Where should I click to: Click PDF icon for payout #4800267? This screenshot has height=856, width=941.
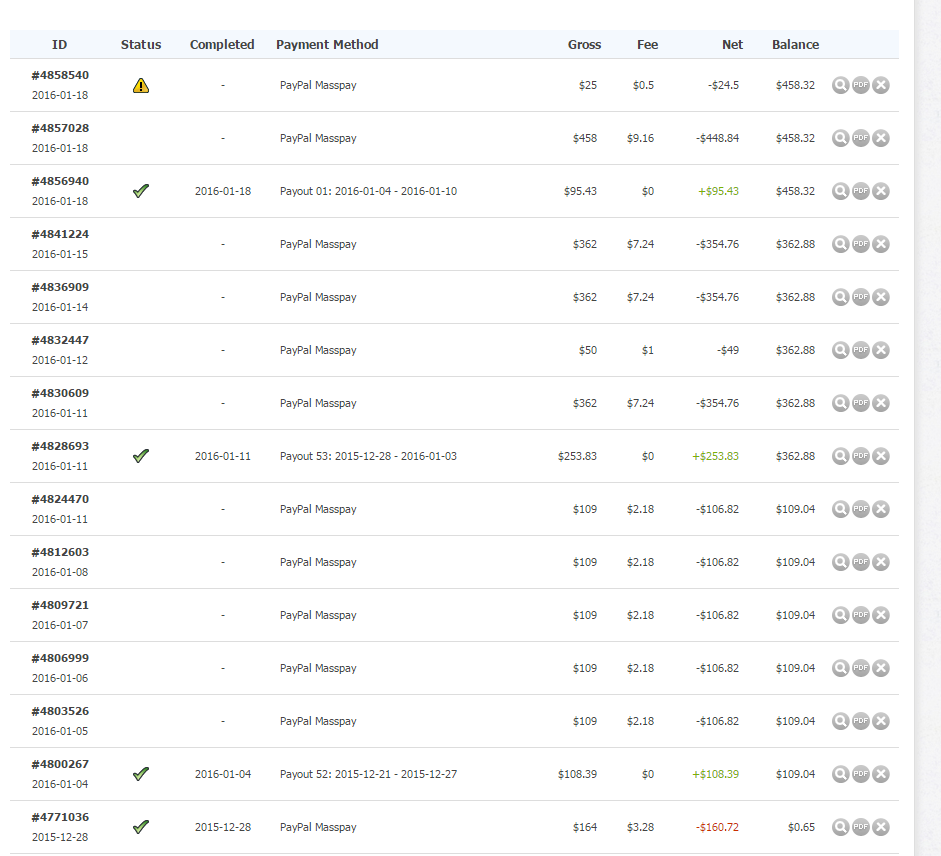point(861,774)
